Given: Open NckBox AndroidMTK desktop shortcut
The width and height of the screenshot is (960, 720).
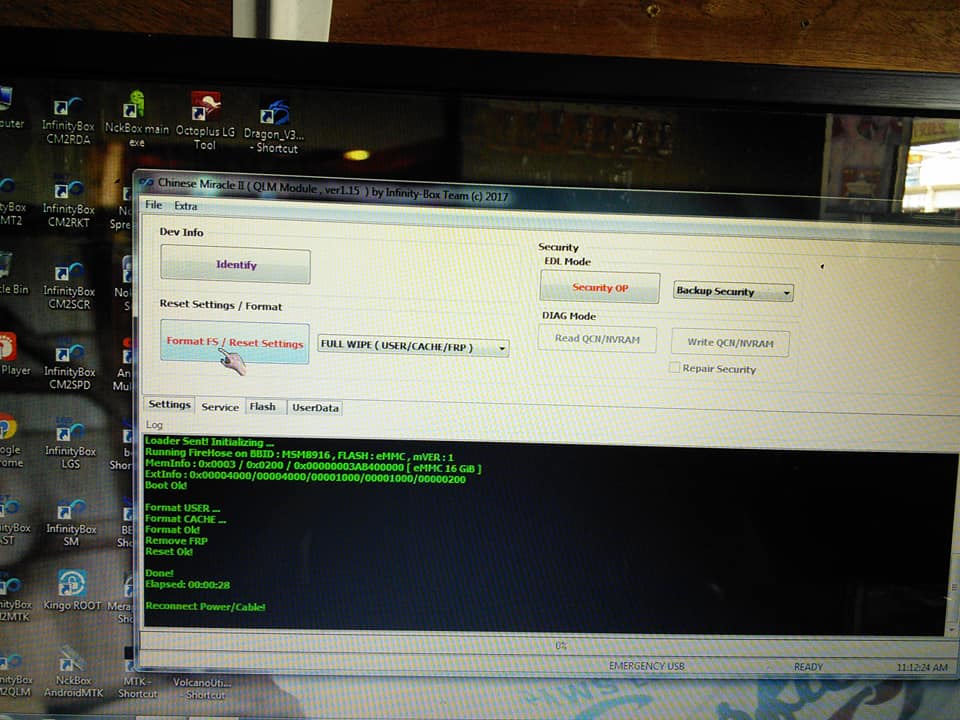Looking at the screenshot, I should pos(73,672).
